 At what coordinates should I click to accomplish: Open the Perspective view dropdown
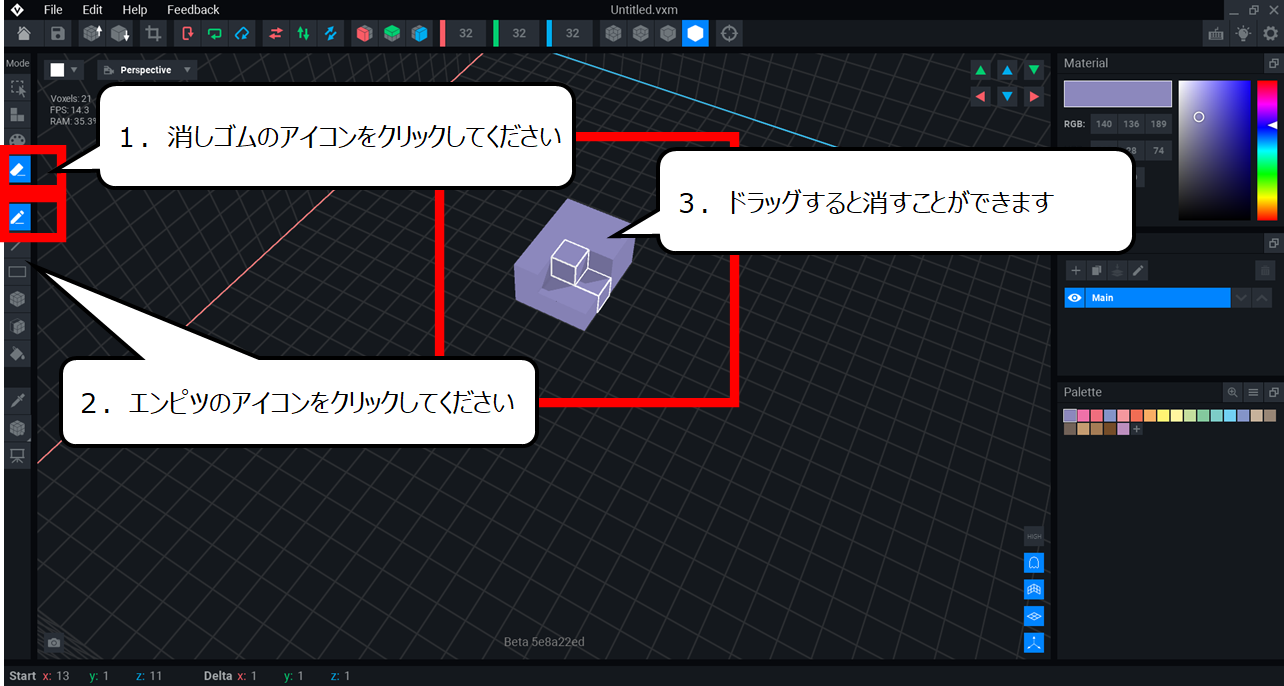tap(147, 70)
